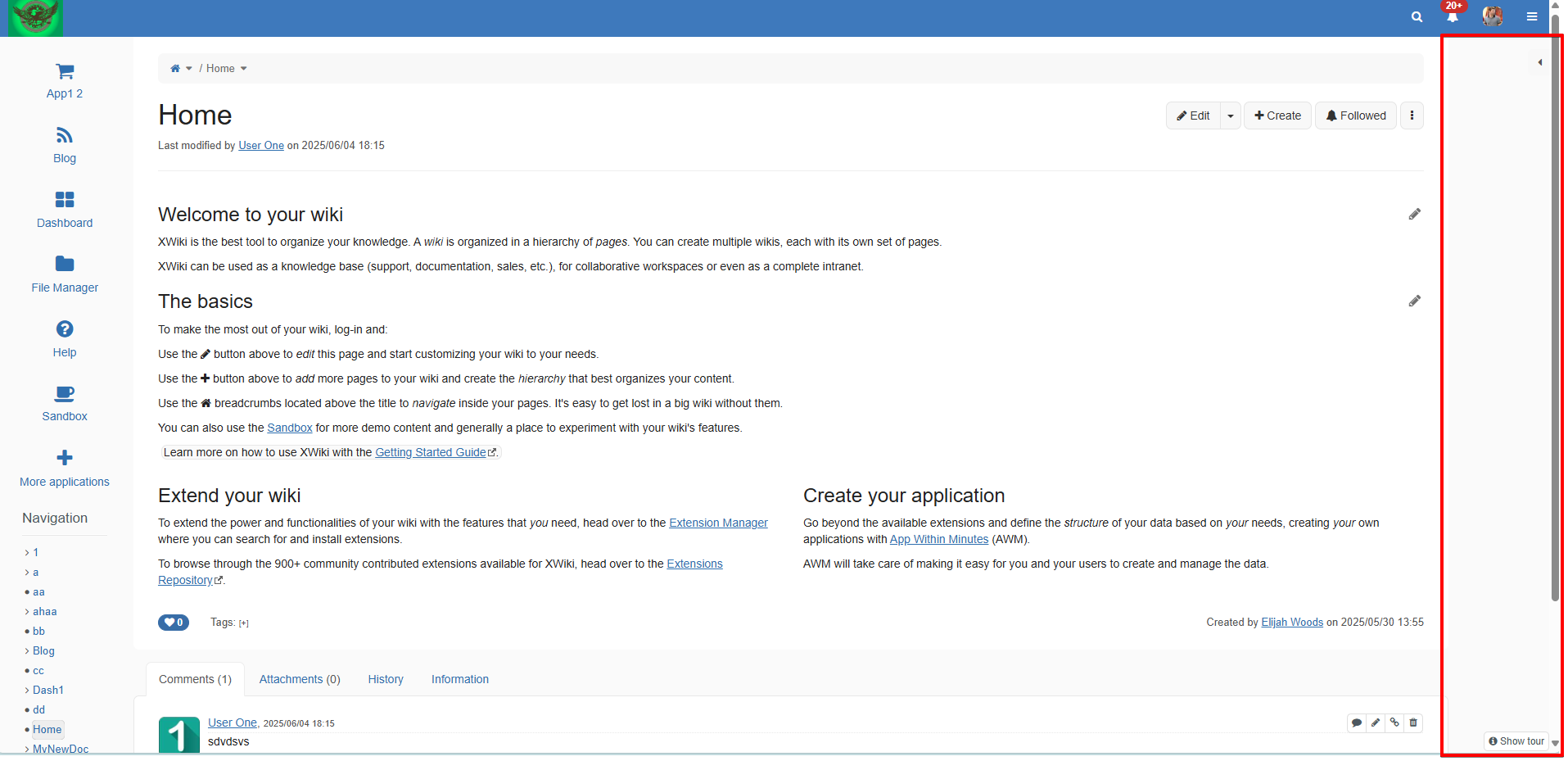Toggle the Followed notification button
Viewport: 1568px width, 761px height.
click(1356, 116)
